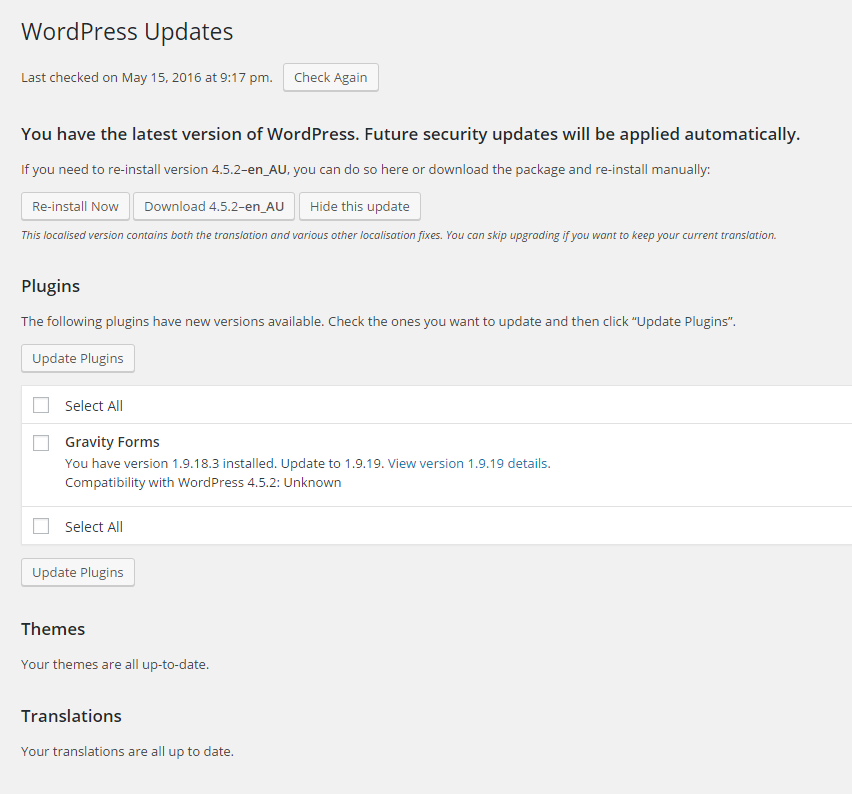Click Update Plugins below the plugin table
This screenshot has width=852, height=794.
78,573
